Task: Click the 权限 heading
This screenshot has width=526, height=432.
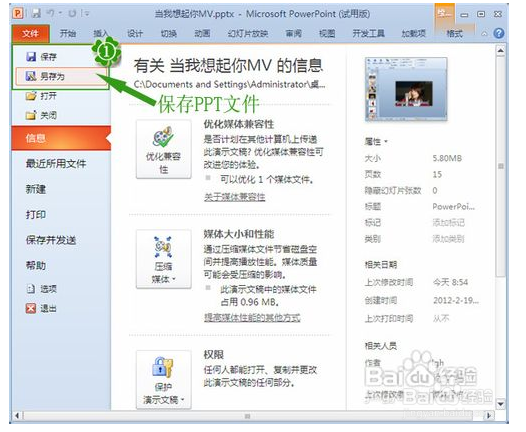Action: (x=214, y=355)
